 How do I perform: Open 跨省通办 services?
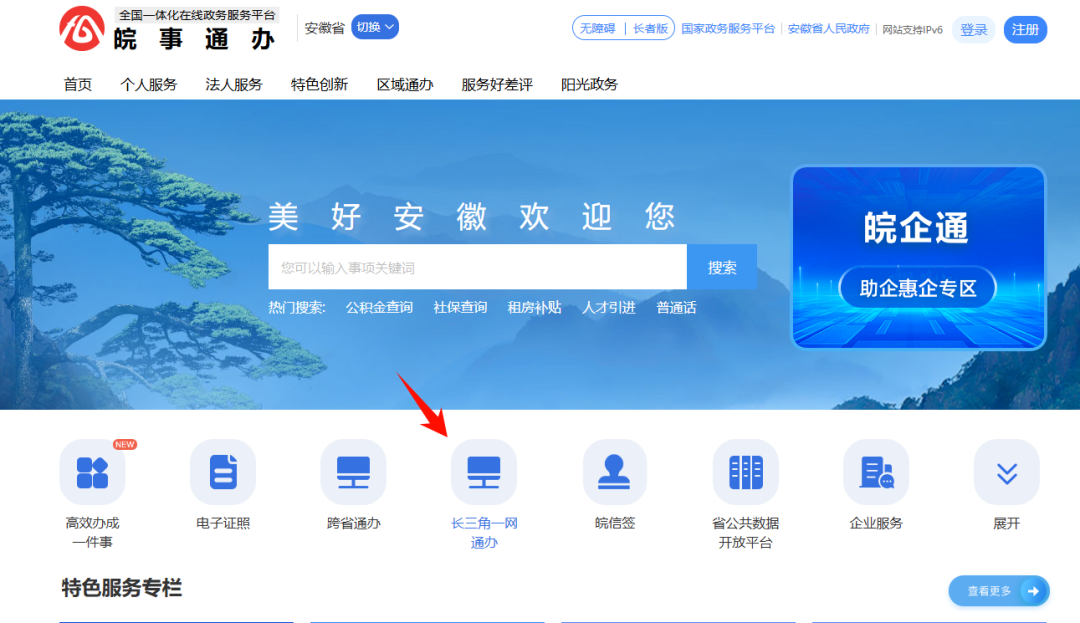353,472
